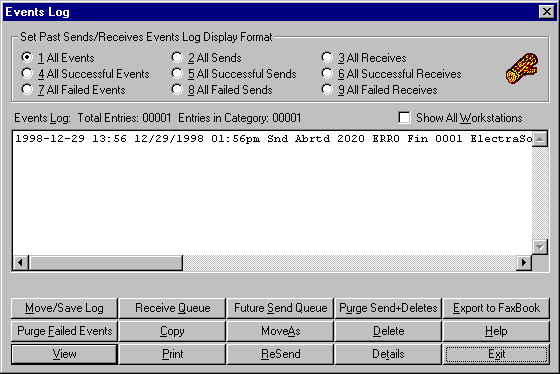Close the Events Log window

(x=546, y=12)
